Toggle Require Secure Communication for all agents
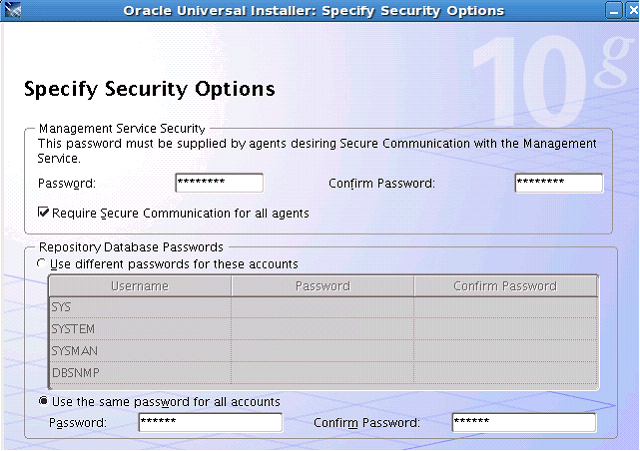640x451 pixels. [x=43, y=213]
